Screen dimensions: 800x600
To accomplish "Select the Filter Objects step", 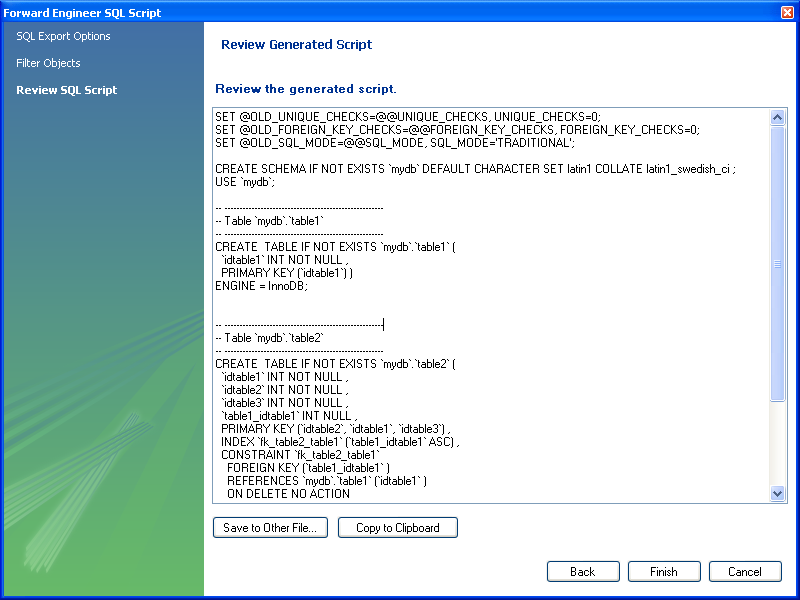I will pyautogui.click(x=48, y=63).
